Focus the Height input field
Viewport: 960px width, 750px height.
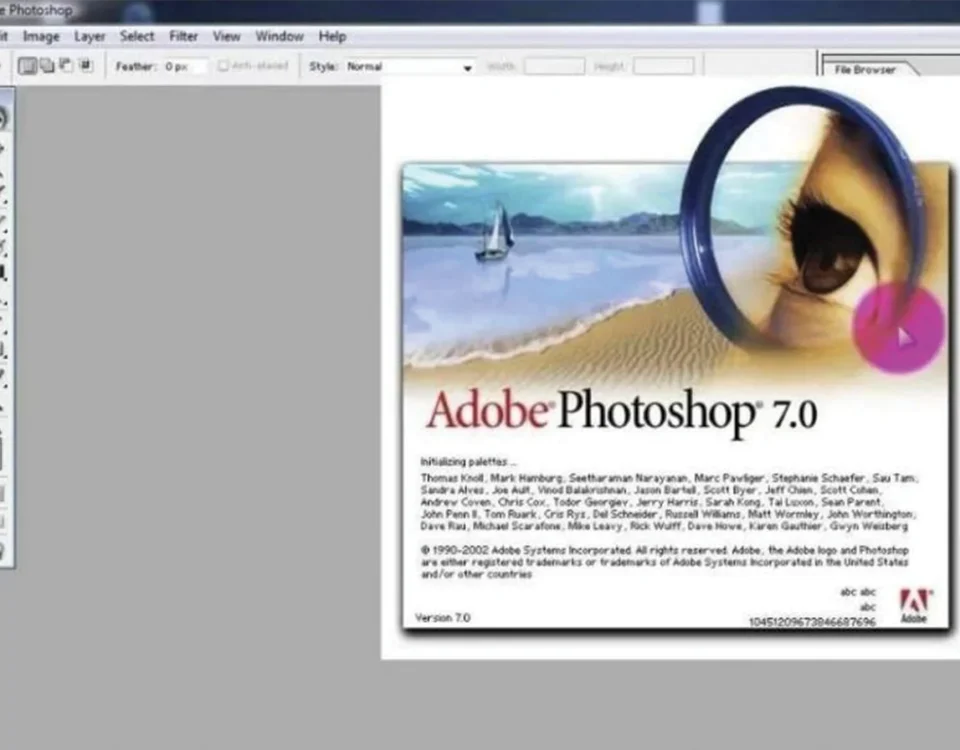click(x=664, y=66)
